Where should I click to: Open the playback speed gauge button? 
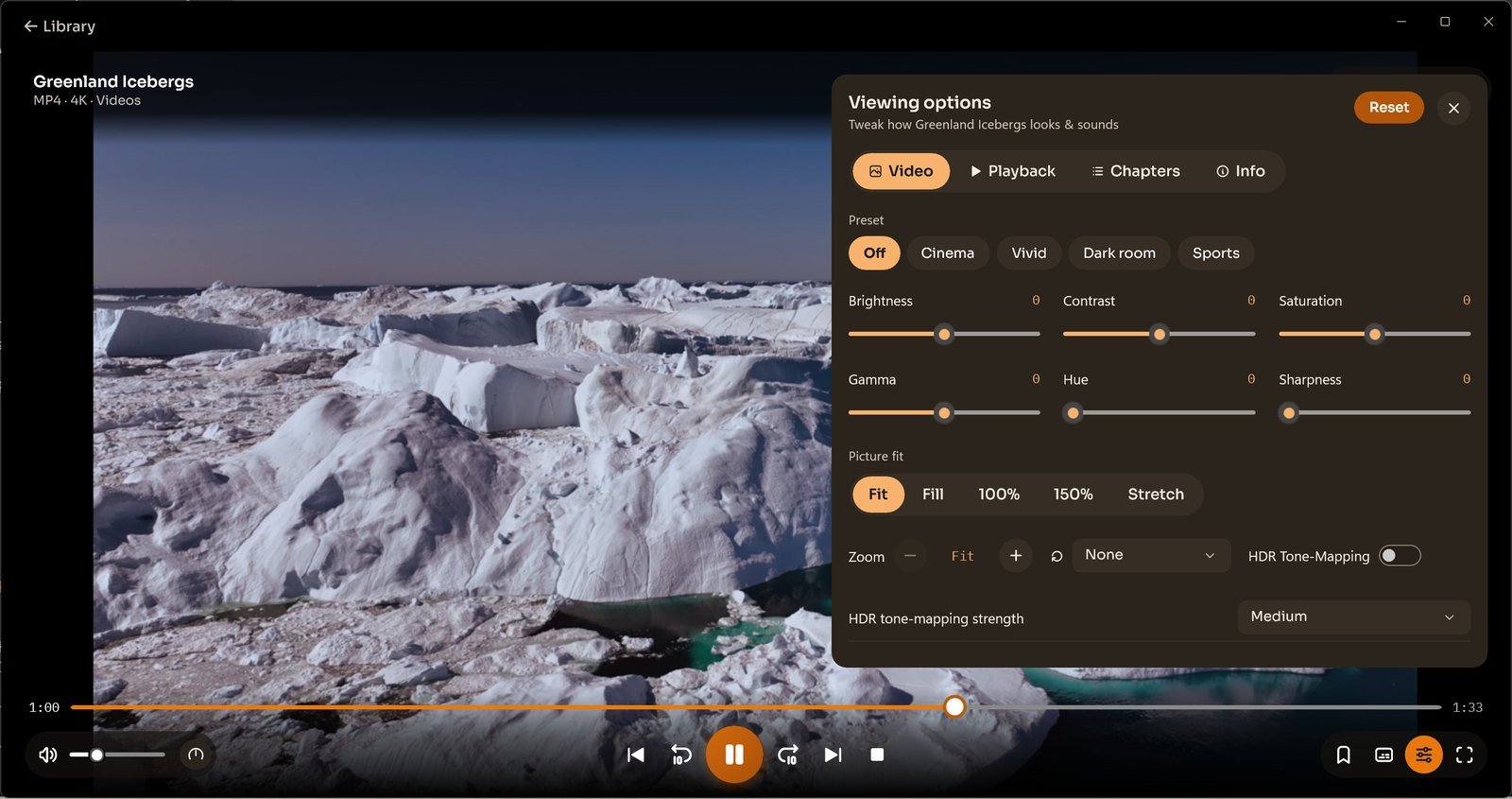(196, 755)
